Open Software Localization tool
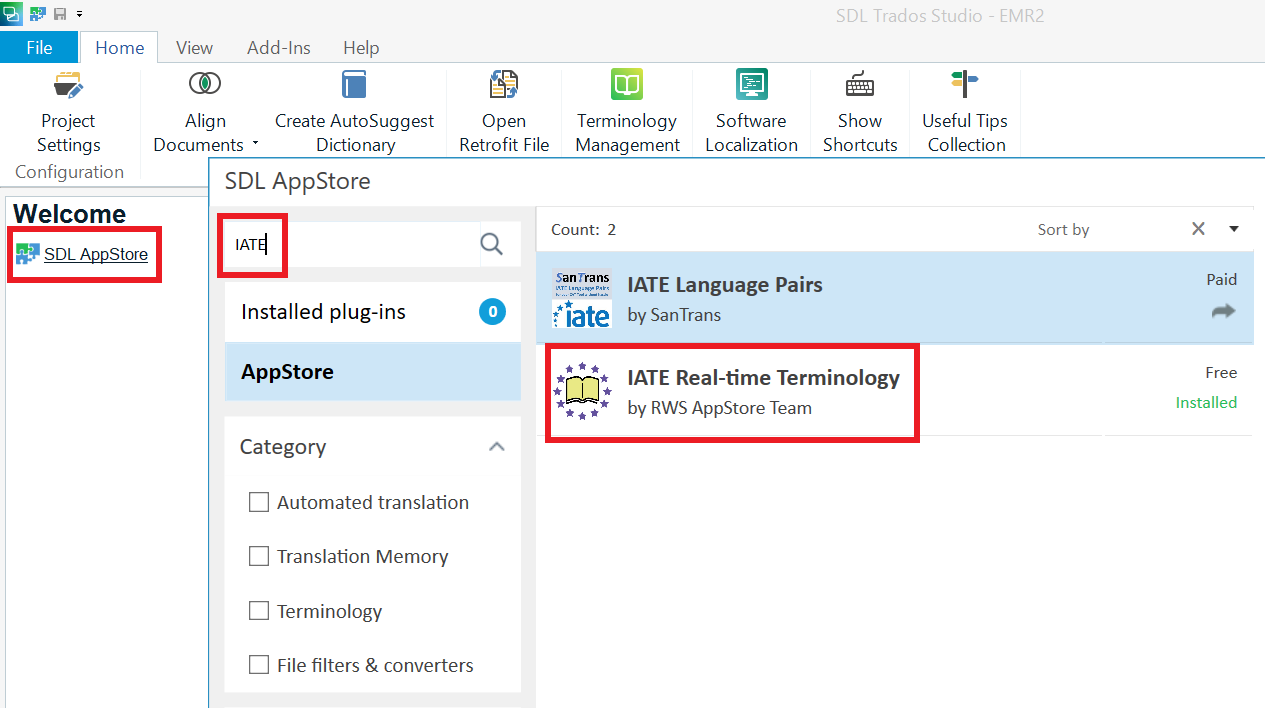Viewport: 1265px width, 708px height. pos(751,112)
